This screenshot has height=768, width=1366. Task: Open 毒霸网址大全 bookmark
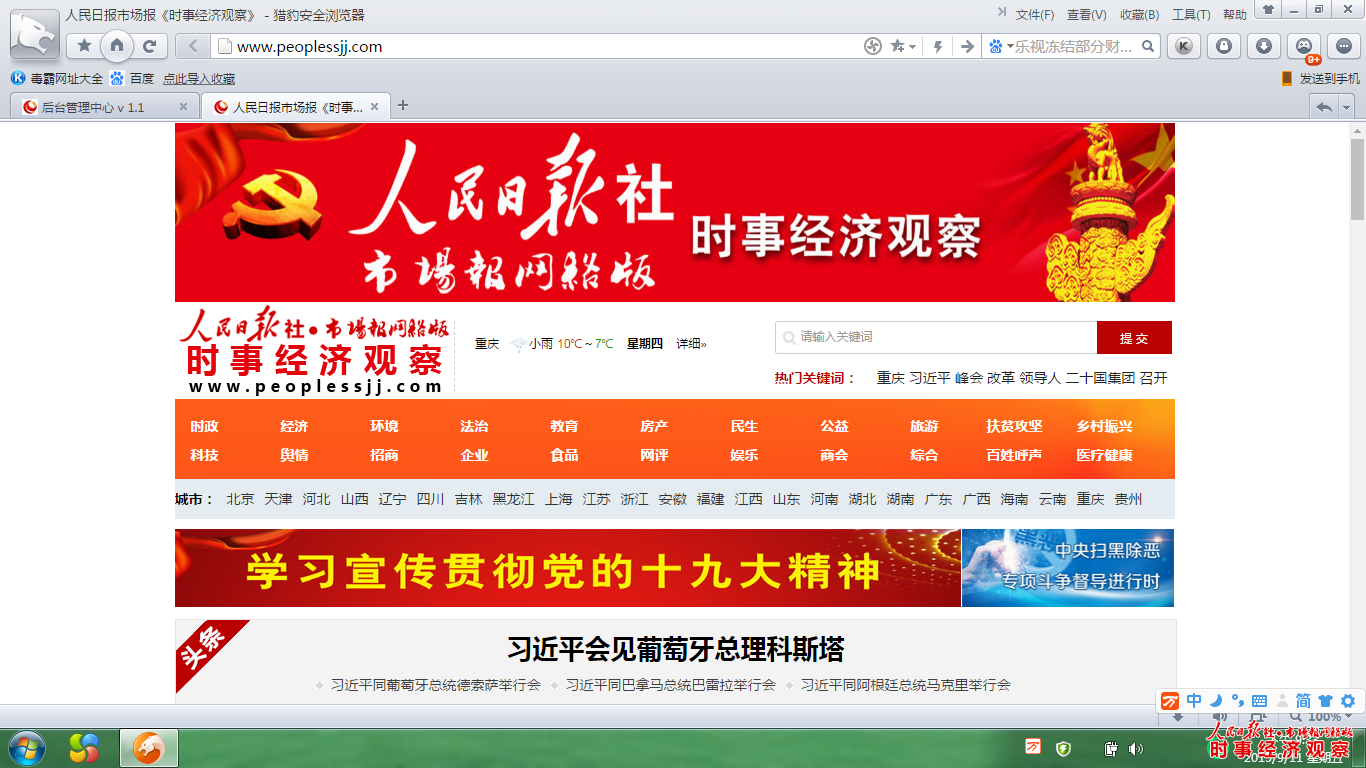coord(57,78)
